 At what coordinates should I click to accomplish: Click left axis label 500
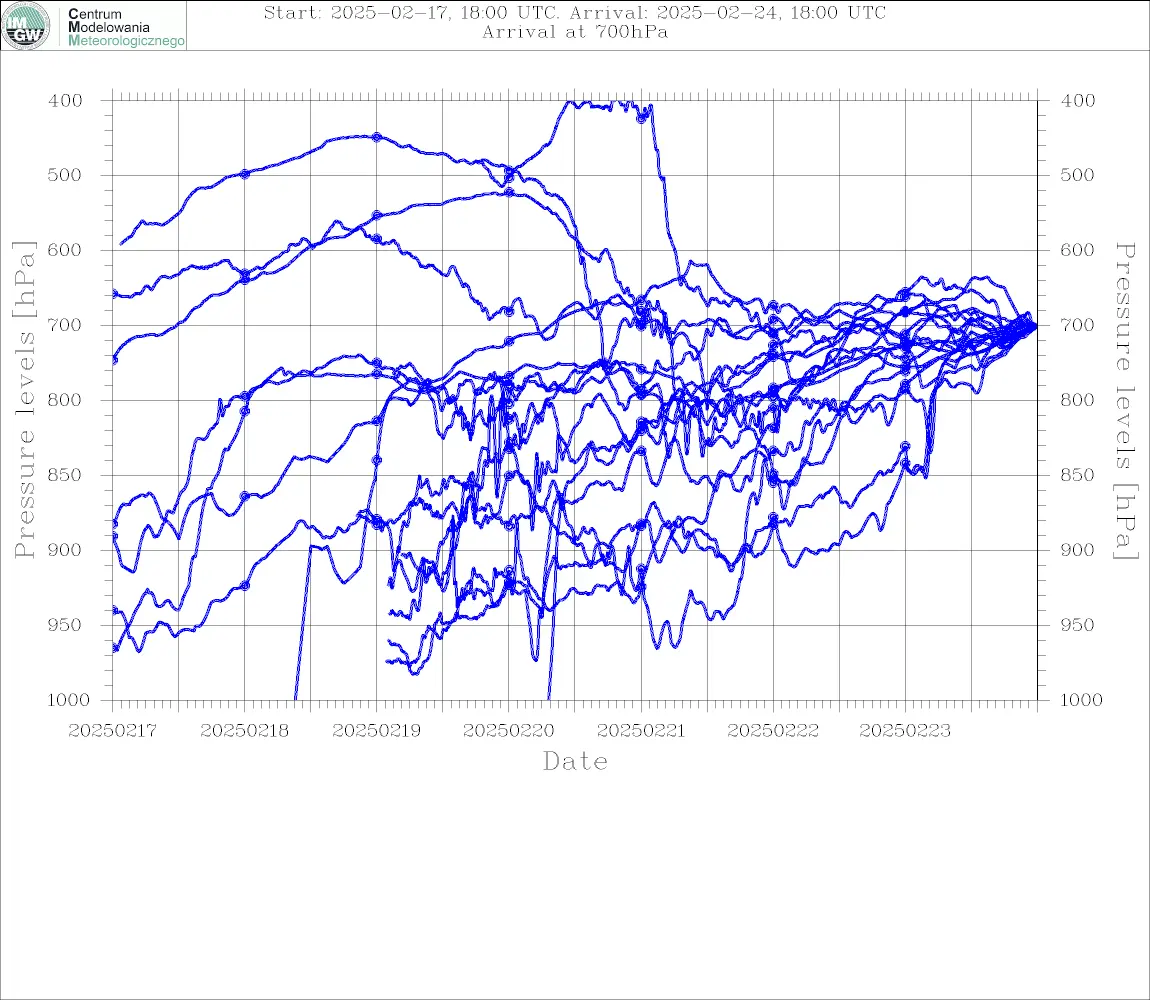65,175
